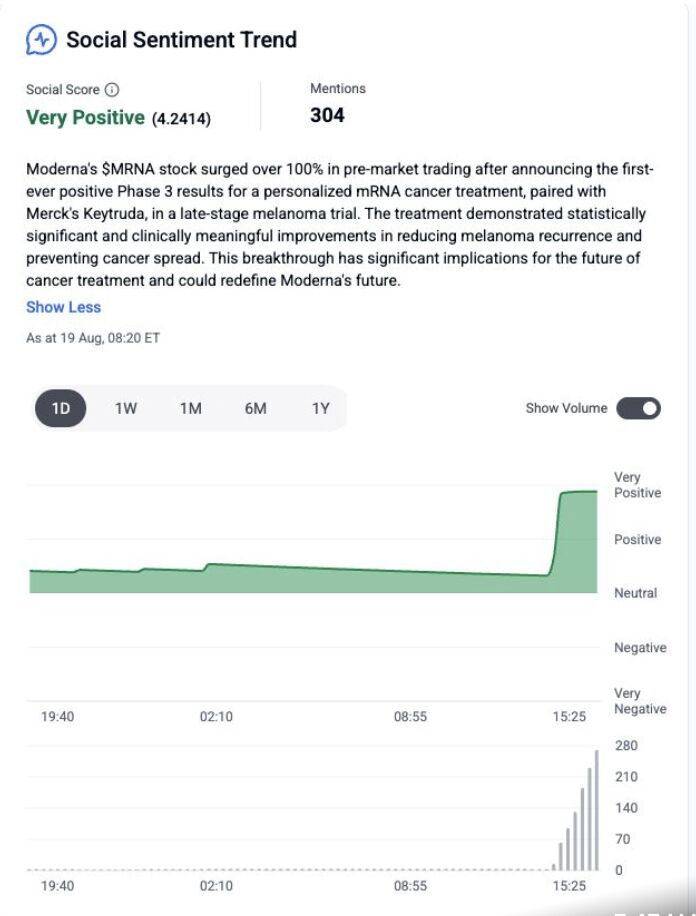Click the Very Positive score label
The width and height of the screenshot is (696, 916).
point(85,117)
